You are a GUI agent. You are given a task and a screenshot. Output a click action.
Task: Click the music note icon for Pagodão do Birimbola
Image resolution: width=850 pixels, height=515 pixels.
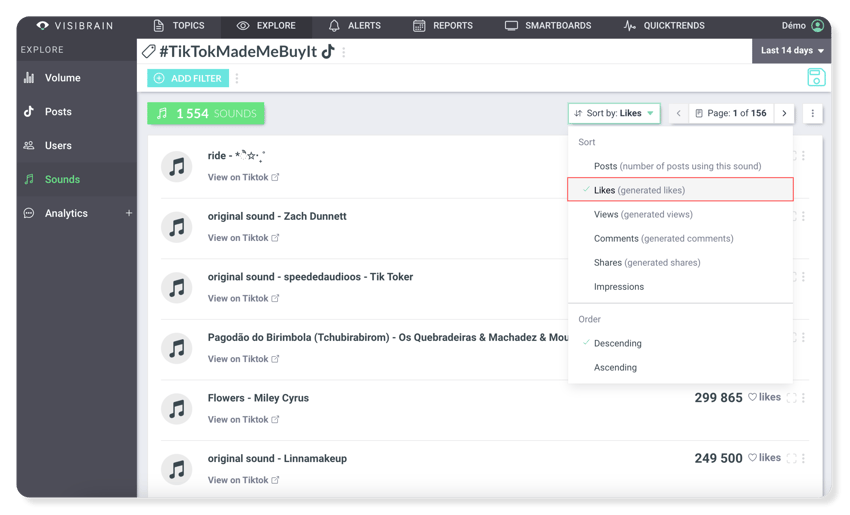pos(177,348)
